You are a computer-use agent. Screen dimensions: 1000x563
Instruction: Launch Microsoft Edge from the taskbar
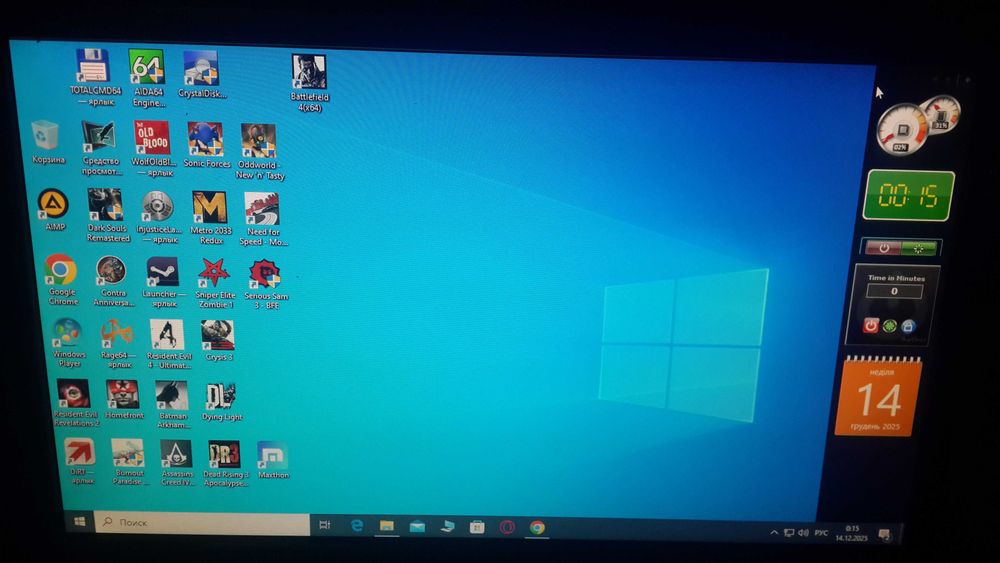tap(357, 525)
